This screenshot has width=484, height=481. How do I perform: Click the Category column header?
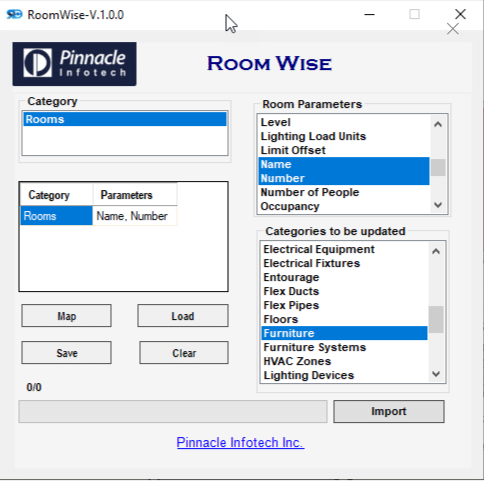56,195
